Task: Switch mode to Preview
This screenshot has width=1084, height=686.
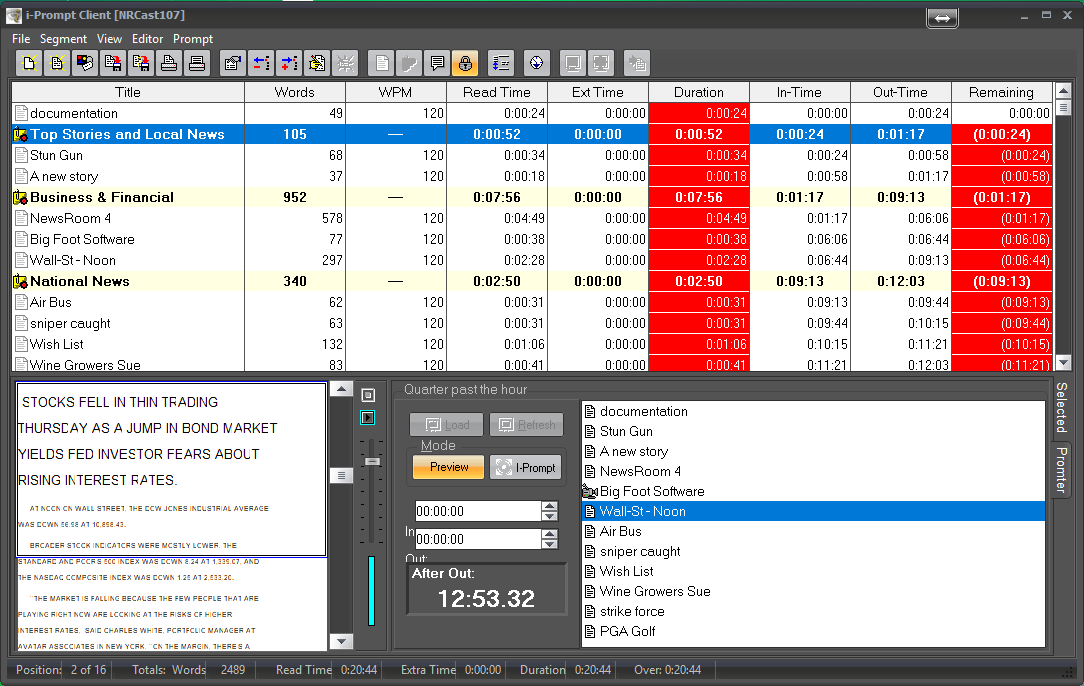Action: [448, 467]
